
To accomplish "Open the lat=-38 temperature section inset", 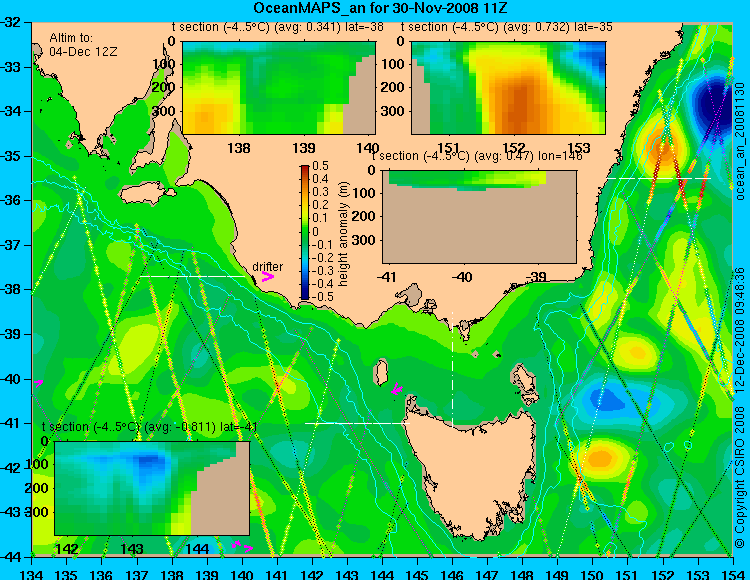I will pyautogui.click(x=279, y=88).
